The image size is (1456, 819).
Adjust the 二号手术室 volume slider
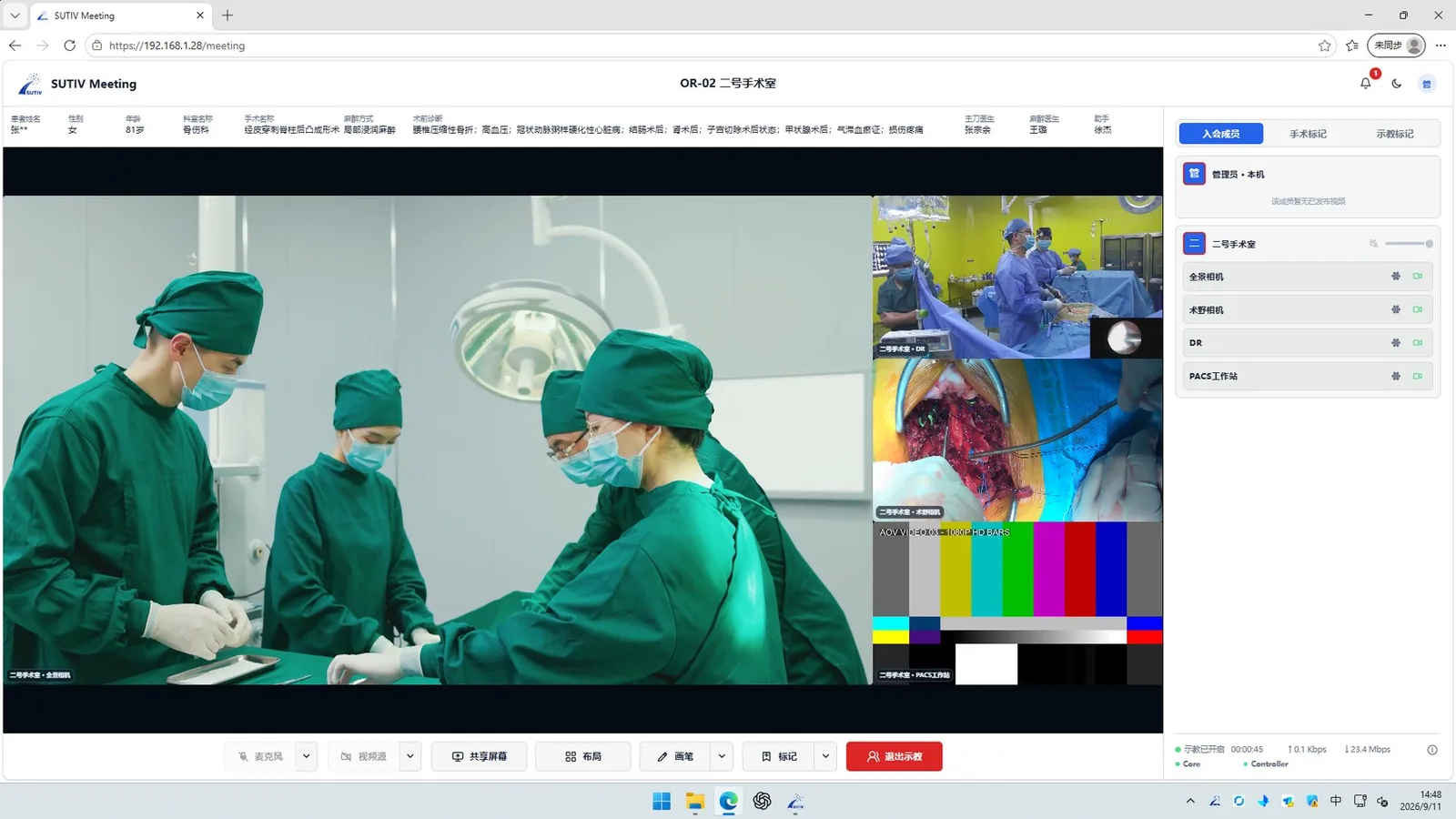pyautogui.click(x=1409, y=244)
